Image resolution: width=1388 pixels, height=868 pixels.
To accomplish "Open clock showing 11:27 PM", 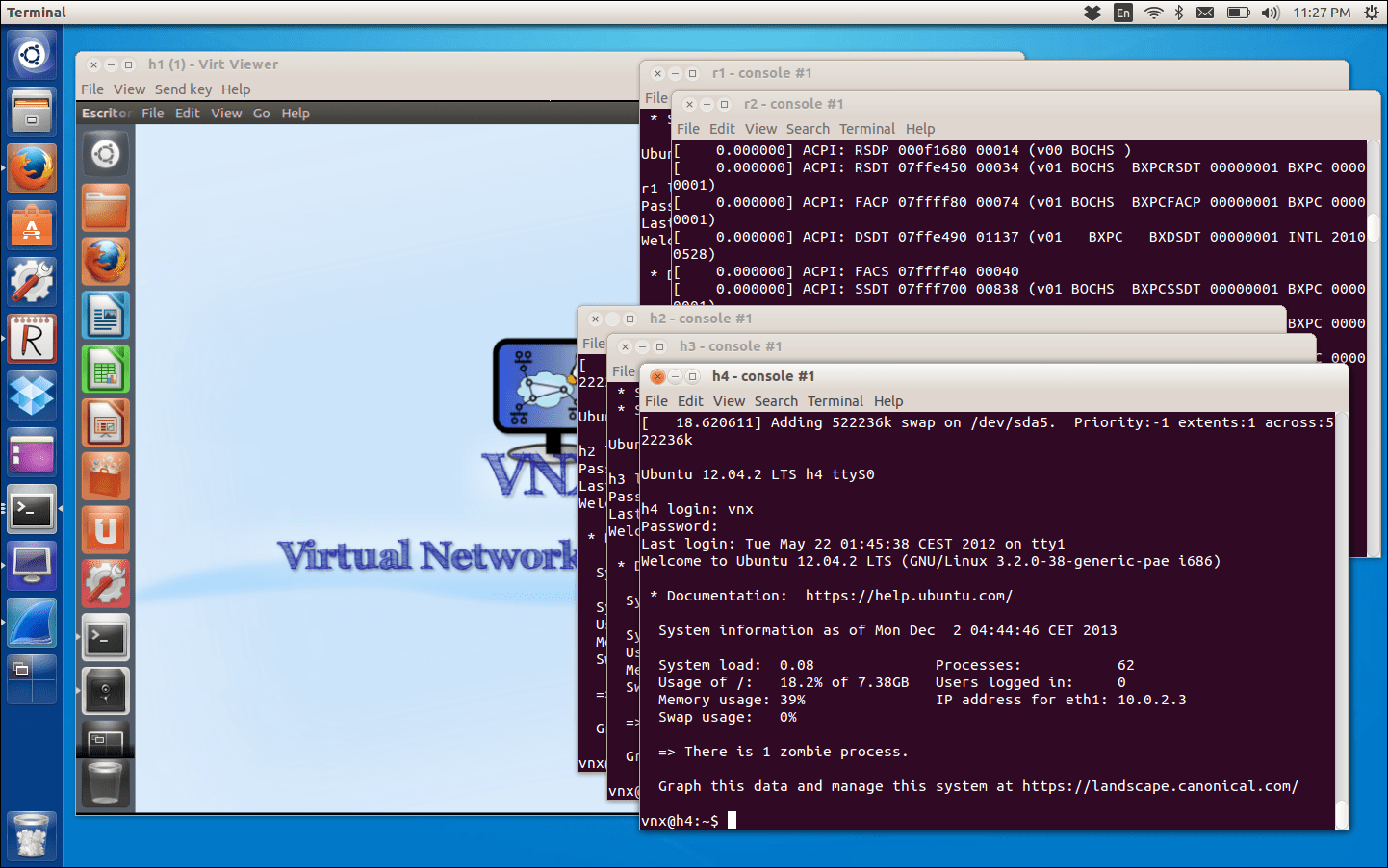I will 1322,13.
